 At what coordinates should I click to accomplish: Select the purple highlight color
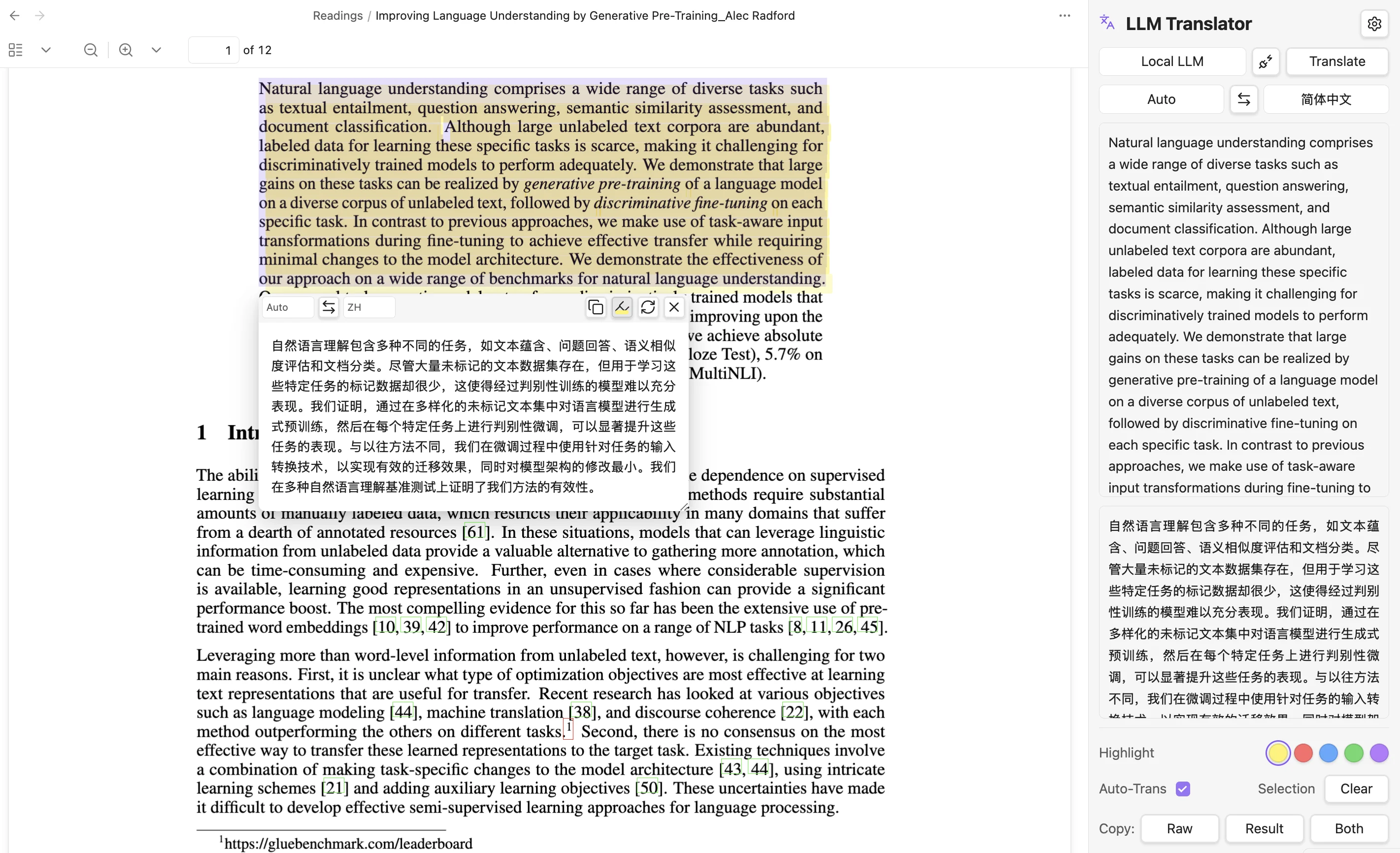tap(1378, 753)
